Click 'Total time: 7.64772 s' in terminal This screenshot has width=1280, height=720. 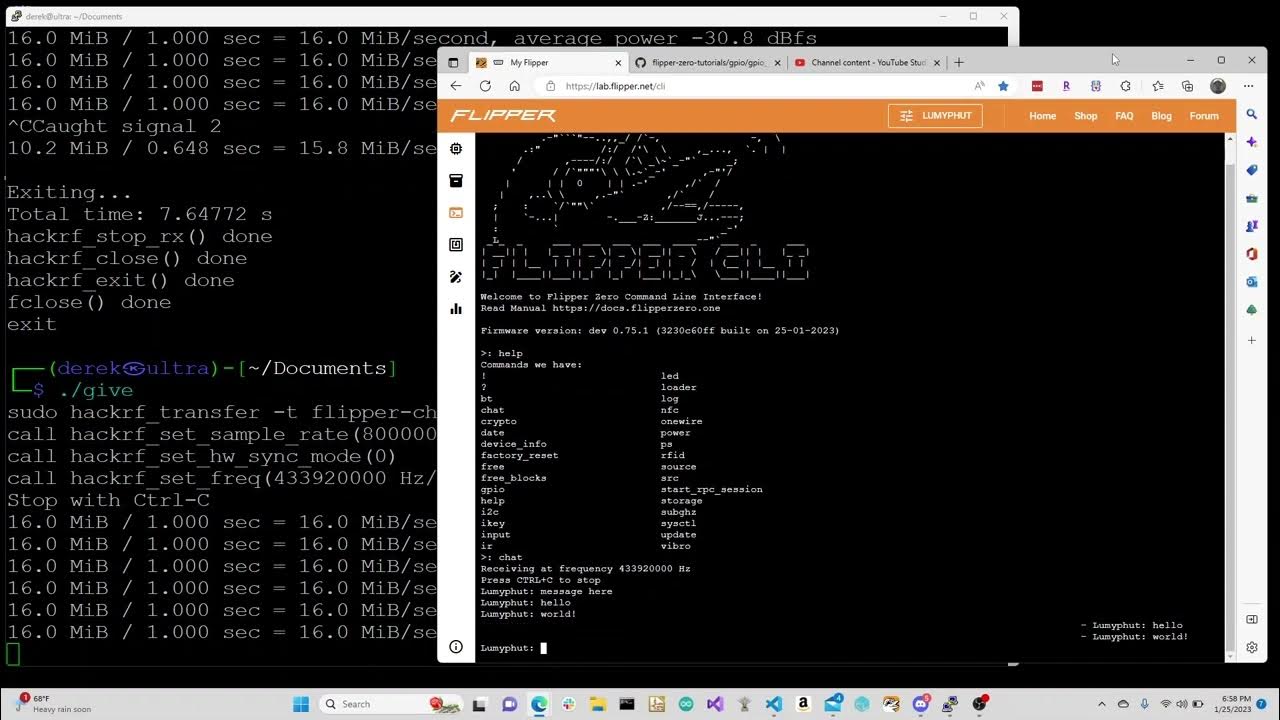[x=139, y=214]
